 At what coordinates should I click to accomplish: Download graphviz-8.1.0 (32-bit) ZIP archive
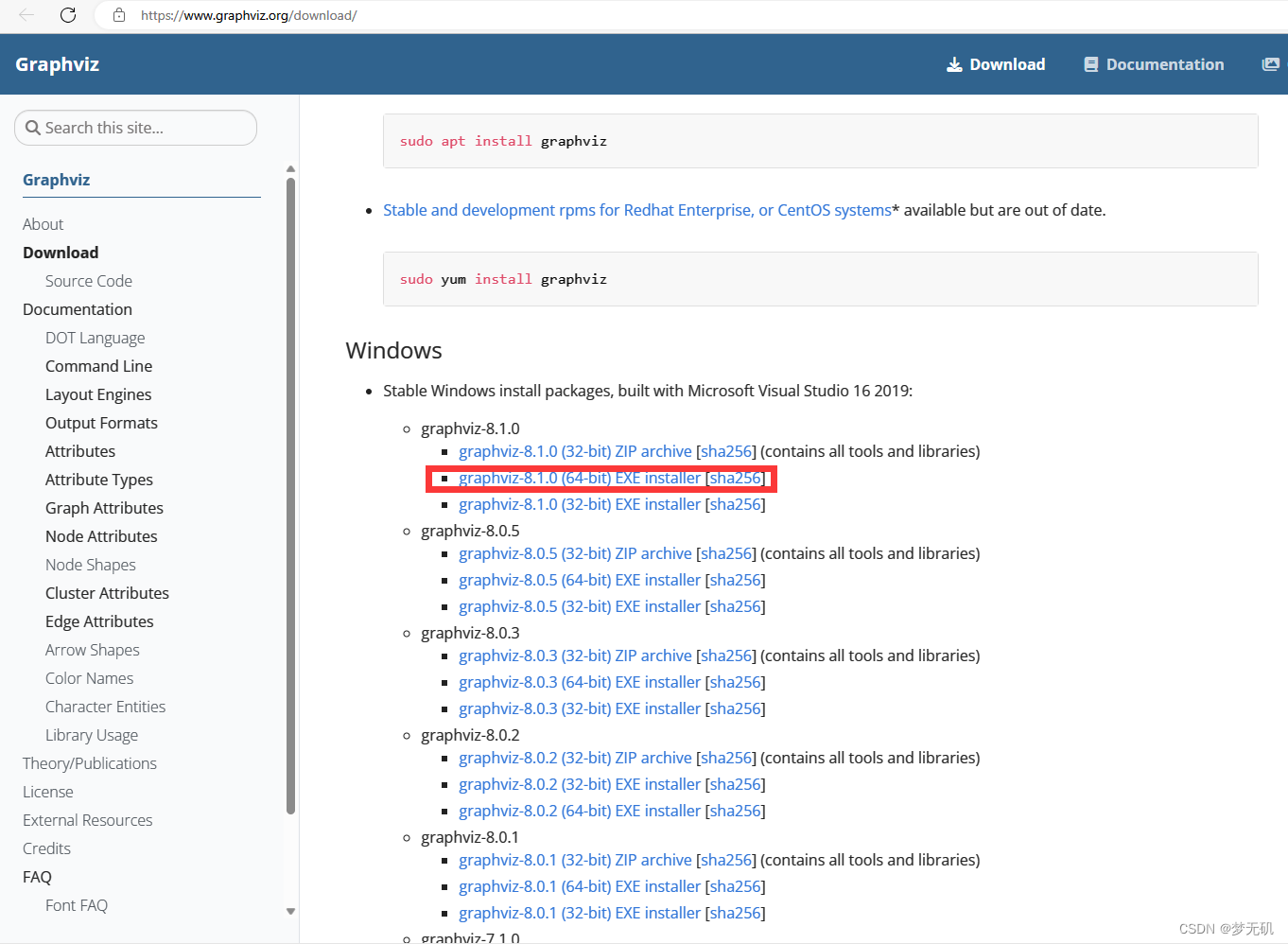pos(575,451)
